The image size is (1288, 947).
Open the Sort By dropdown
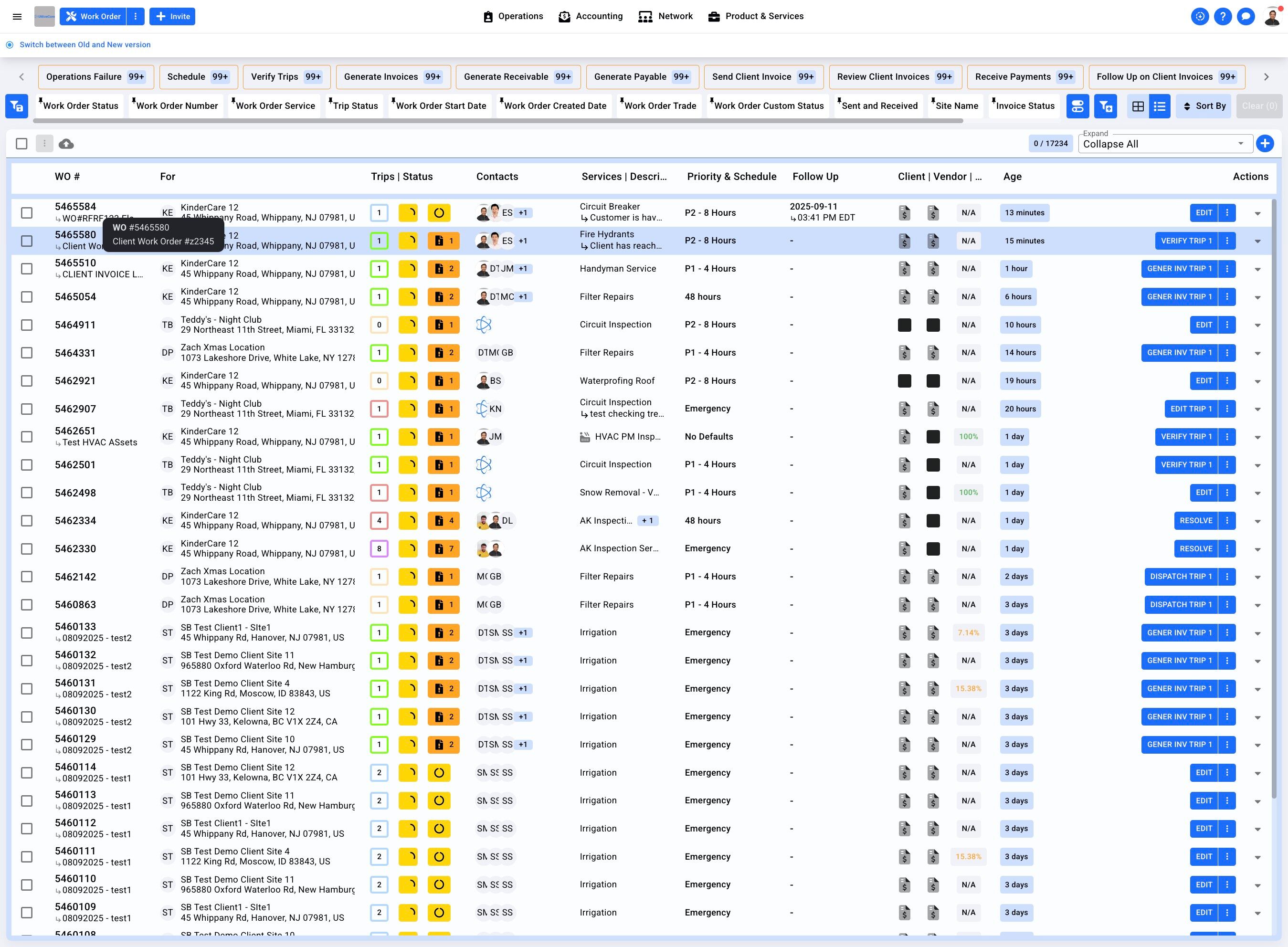coord(1203,106)
